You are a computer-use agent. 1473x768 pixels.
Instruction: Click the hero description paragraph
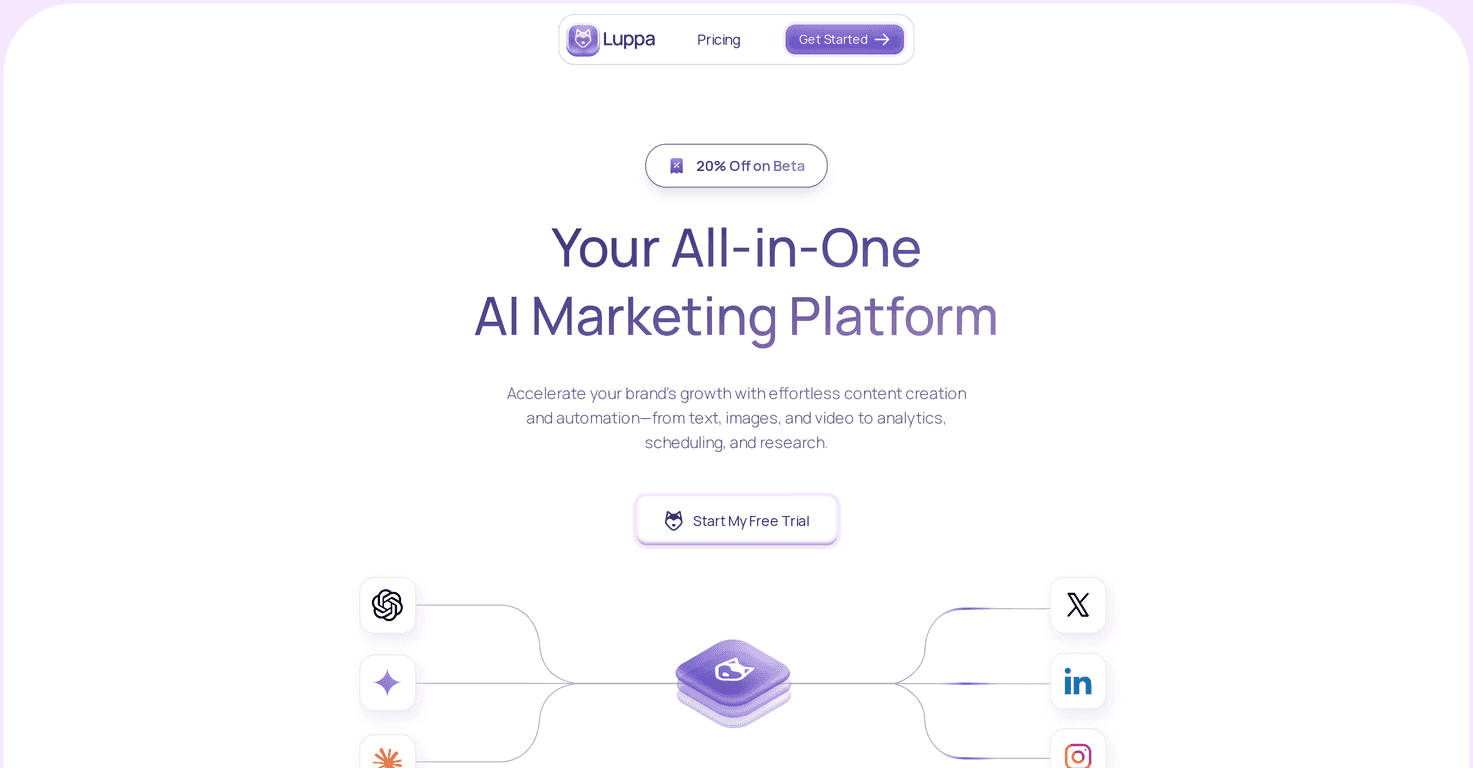(736, 417)
